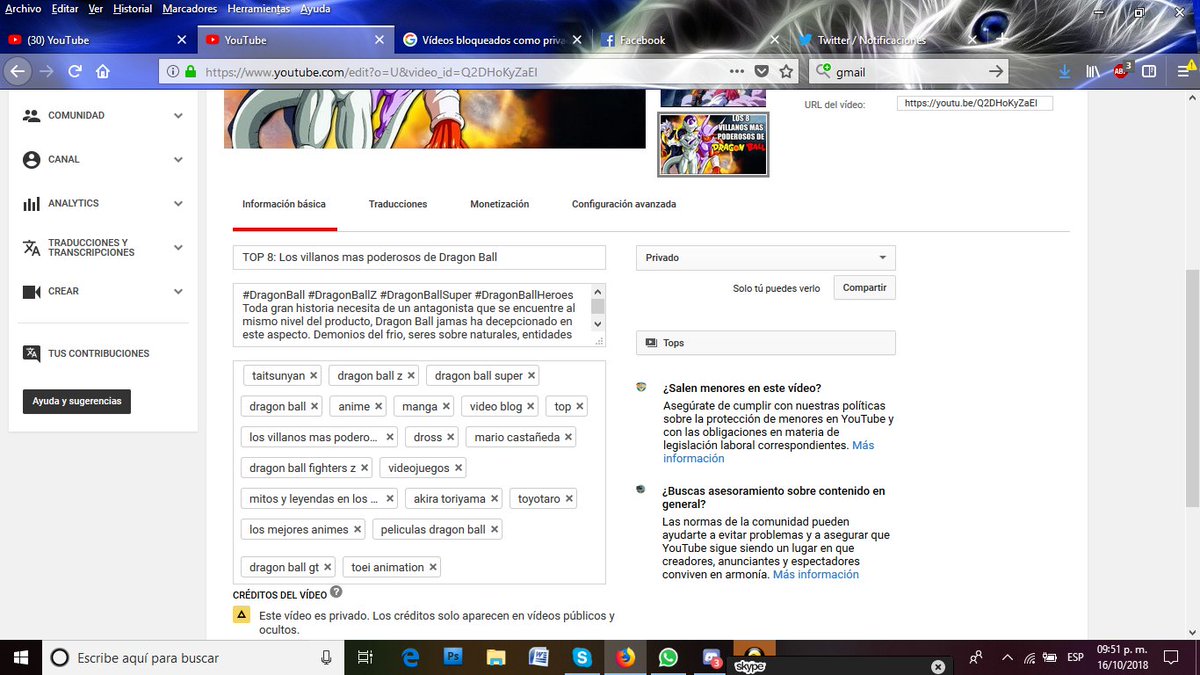Toggle the sidebar view icon
1200x675 pixels.
pos(1150,71)
